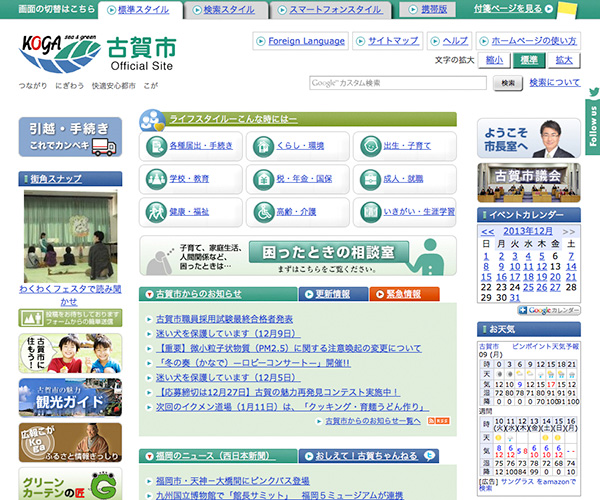The width and height of the screenshot is (600, 500).
Task: Expand 古賀市からのお知らせ一覧へ link
Action: click(372, 421)
